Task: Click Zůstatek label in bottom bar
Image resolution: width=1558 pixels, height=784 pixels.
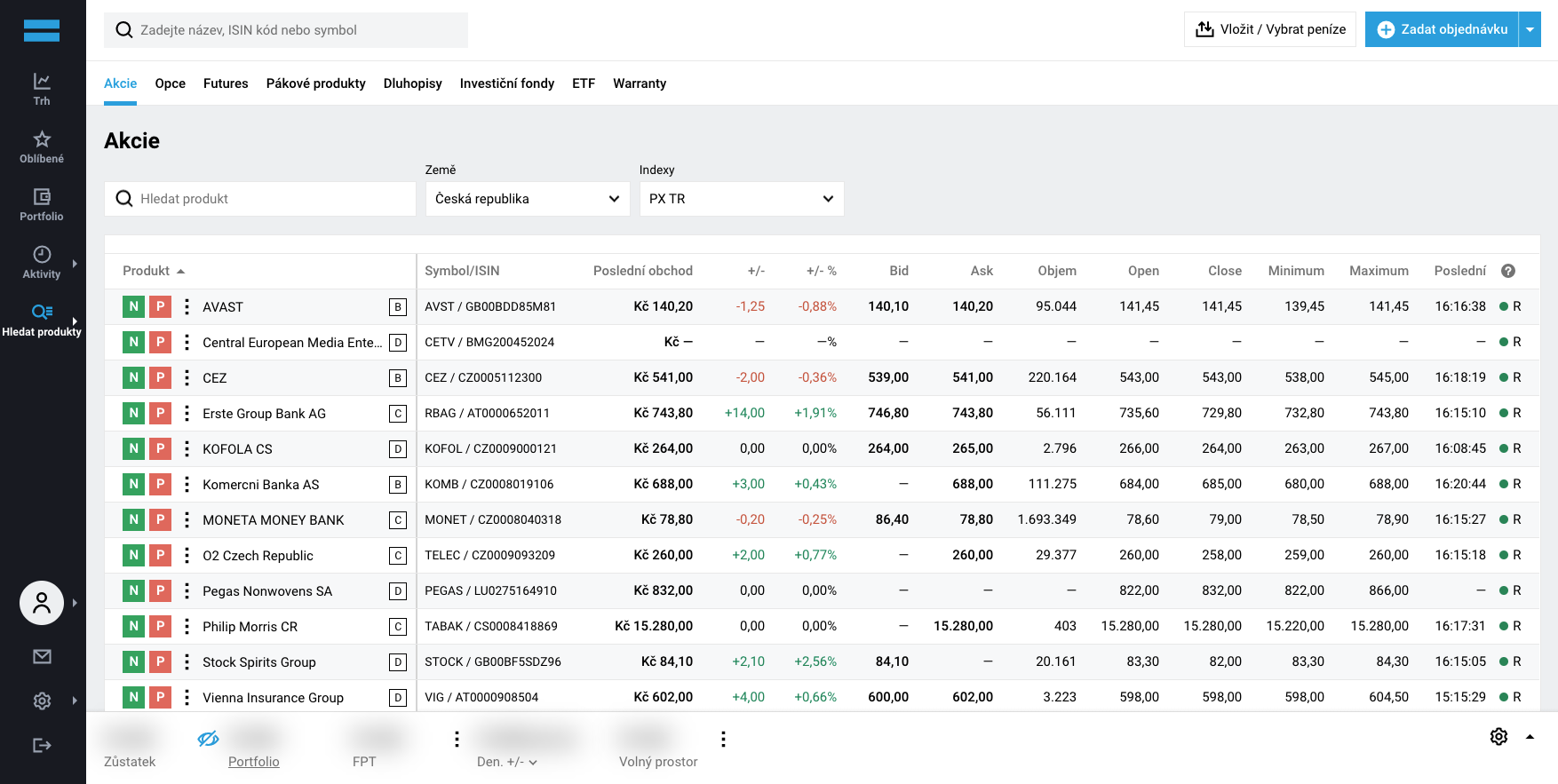Action: point(130,762)
